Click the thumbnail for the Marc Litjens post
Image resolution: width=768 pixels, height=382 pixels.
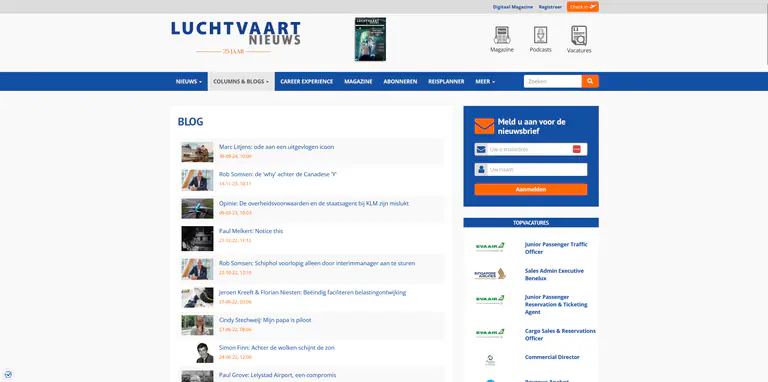(197, 152)
